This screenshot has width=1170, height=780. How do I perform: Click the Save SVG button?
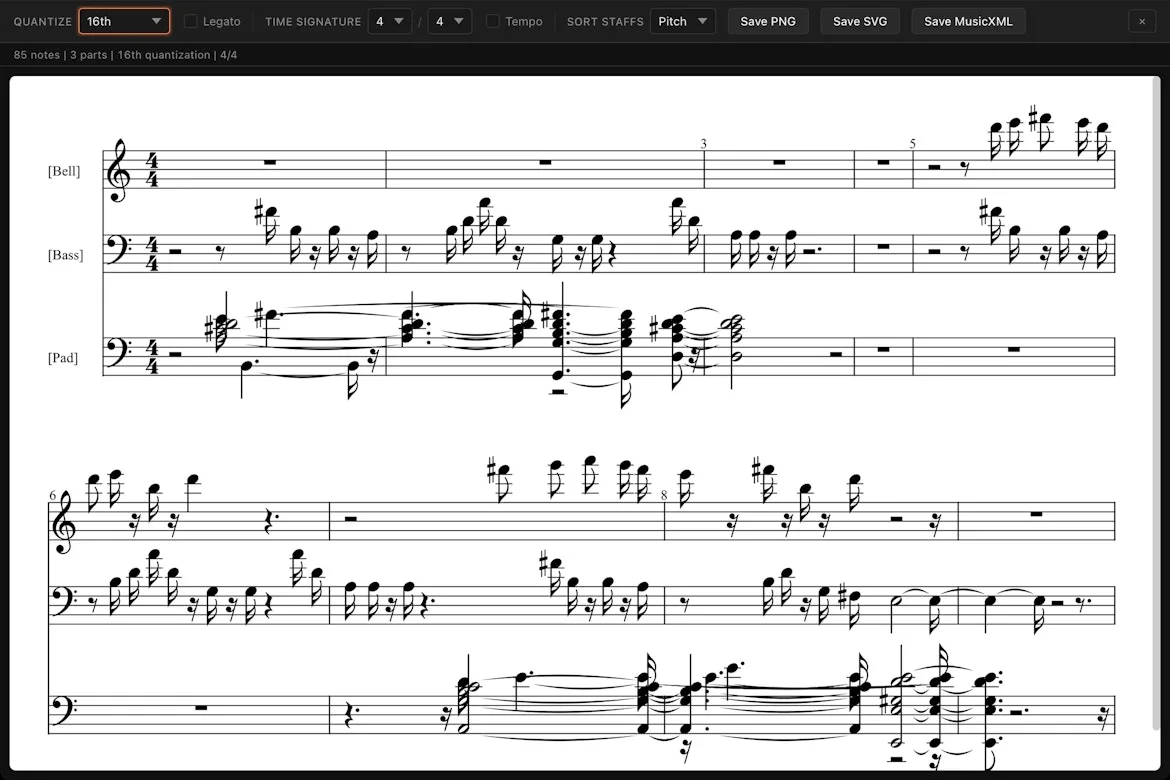[x=860, y=21]
